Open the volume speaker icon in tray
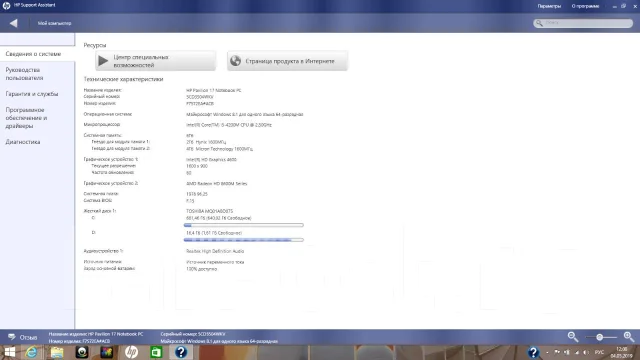 tap(586, 352)
